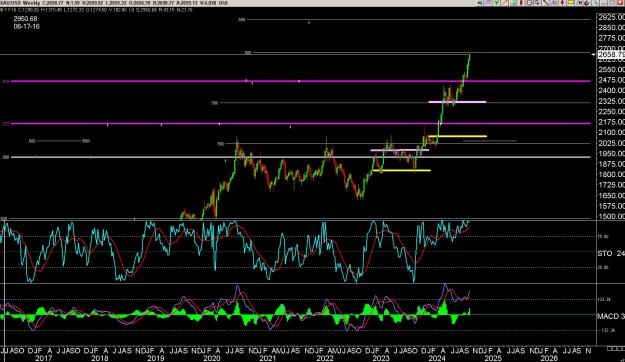
Task: Click the 2020 year label on time axis
Action: pyautogui.click(x=212, y=358)
